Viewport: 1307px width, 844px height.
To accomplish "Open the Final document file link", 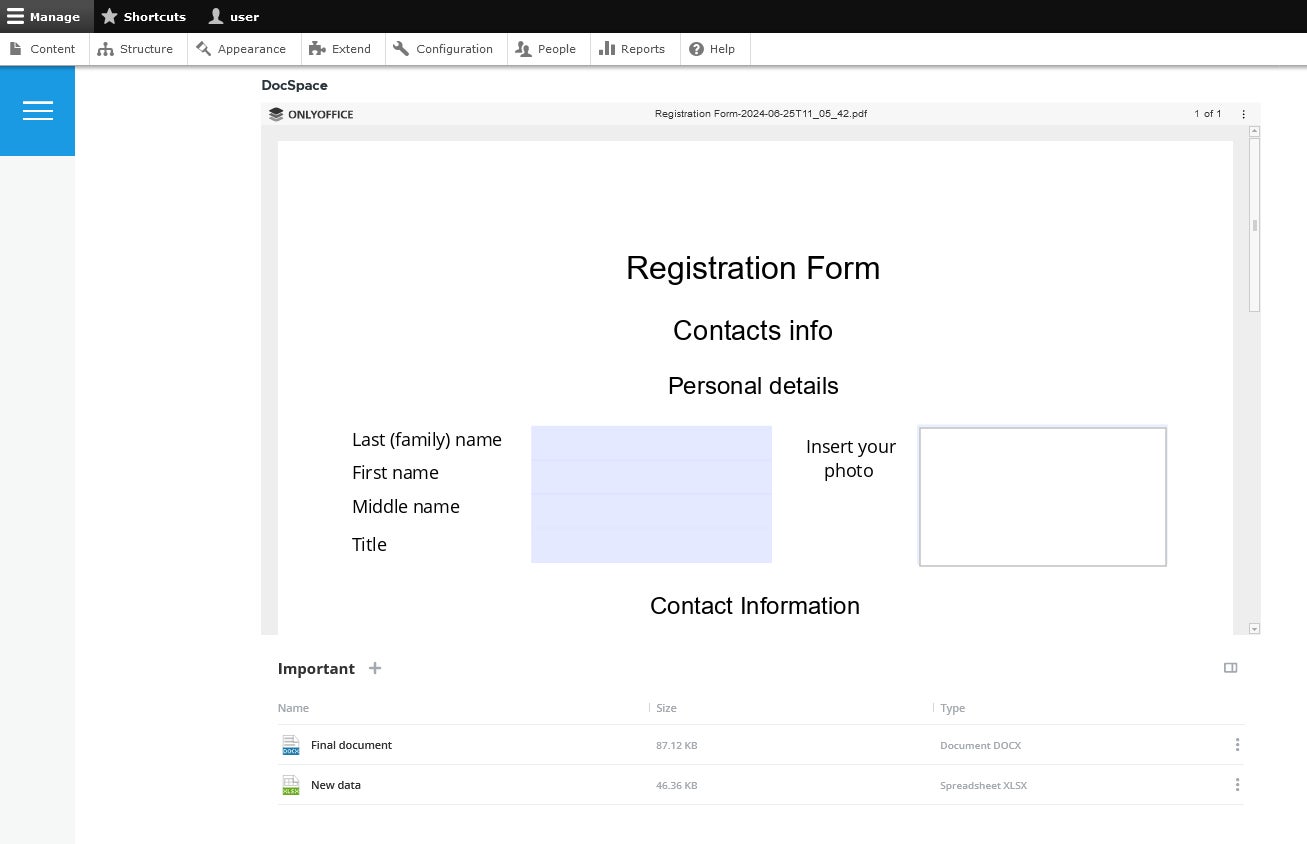I will pos(351,745).
